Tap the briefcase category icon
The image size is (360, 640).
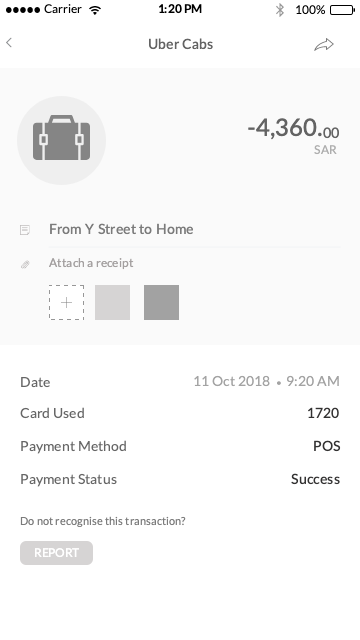pyautogui.click(x=62, y=140)
